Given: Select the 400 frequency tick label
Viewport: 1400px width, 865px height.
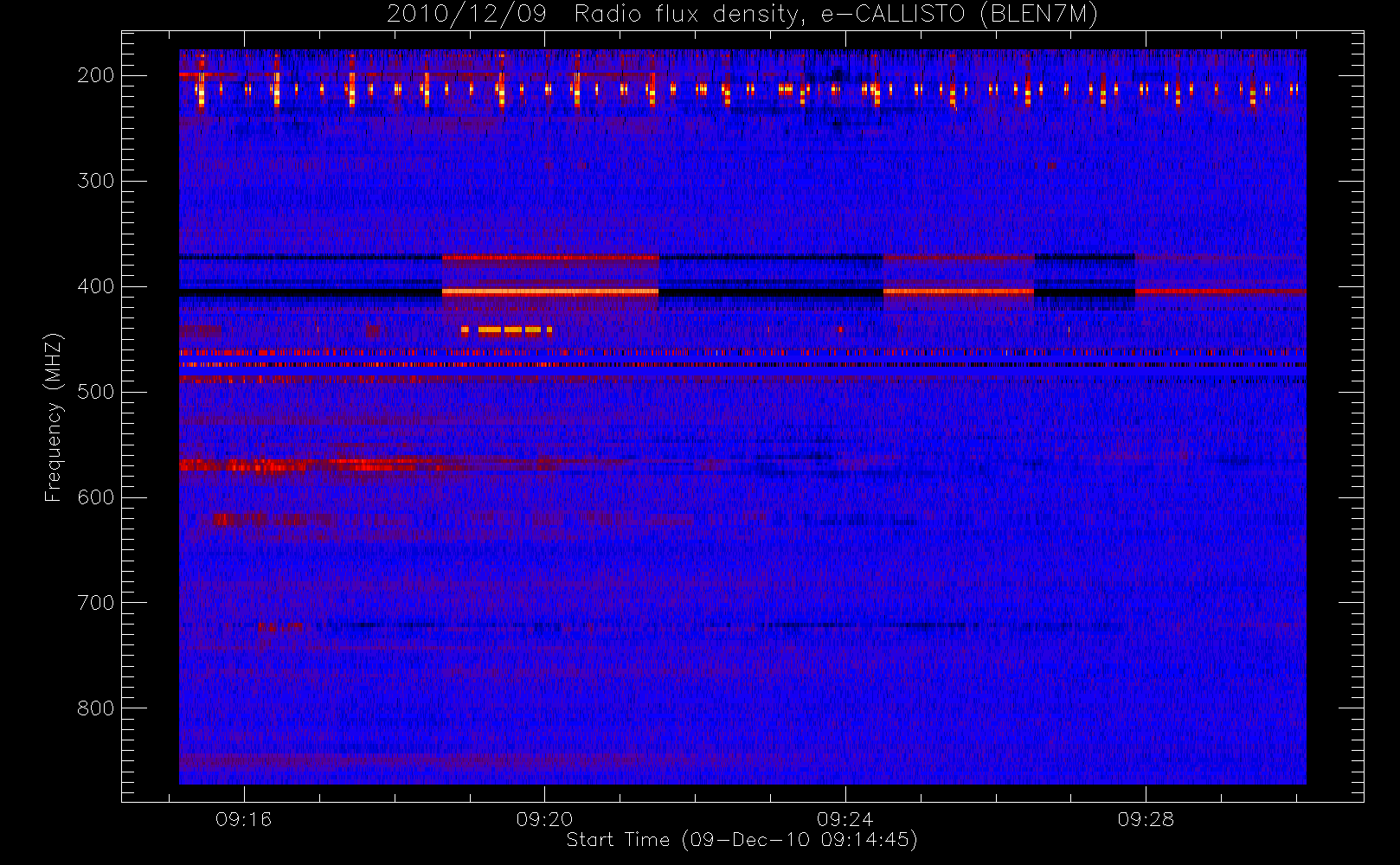Looking at the screenshot, I should click(96, 286).
